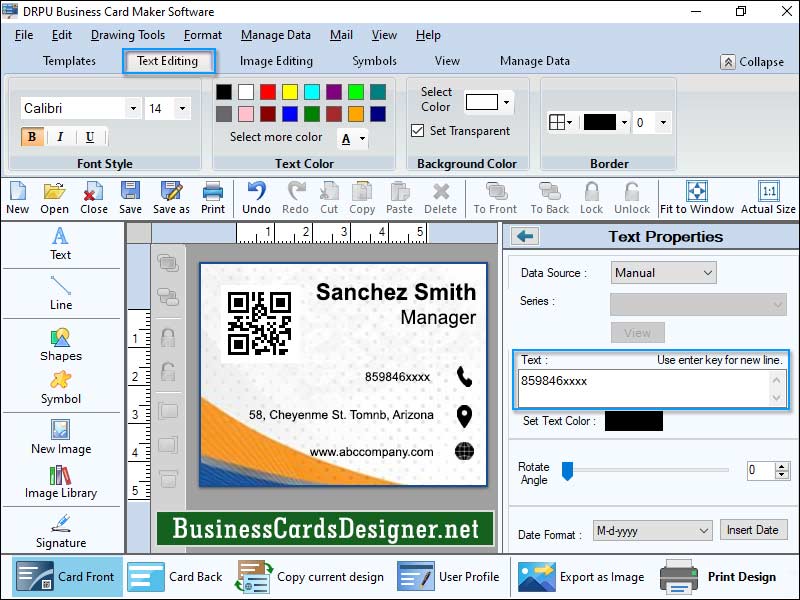The height and width of the screenshot is (600, 800).
Task: Open the Calibri font name dropdown
Action: tap(133, 108)
